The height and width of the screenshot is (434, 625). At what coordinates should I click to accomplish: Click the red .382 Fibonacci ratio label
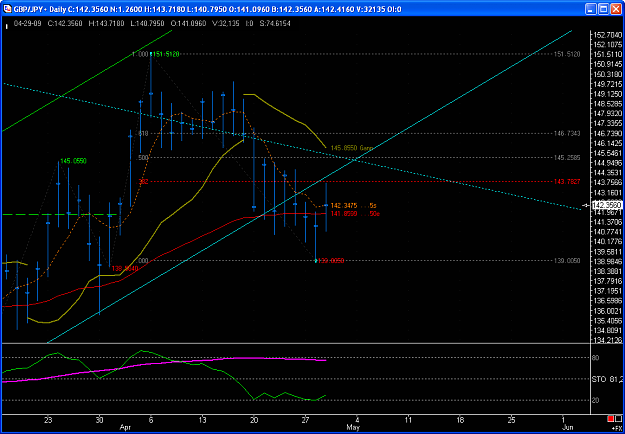tap(143, 182)
